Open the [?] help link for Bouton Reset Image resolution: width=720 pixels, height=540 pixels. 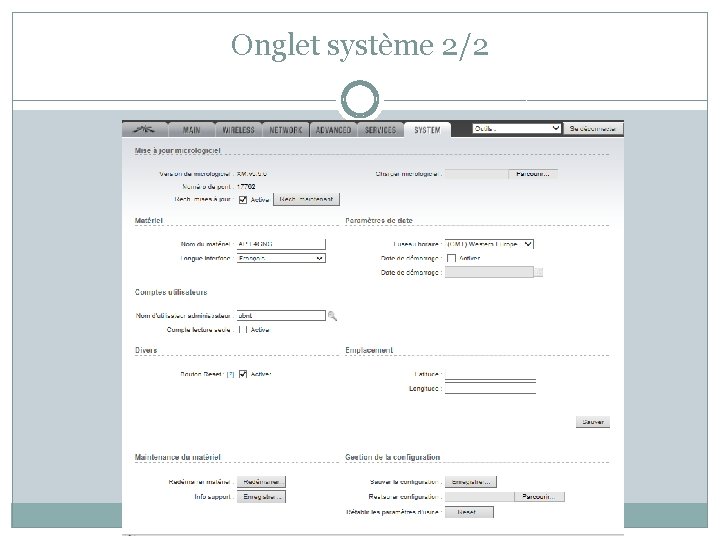click(231, 374)
